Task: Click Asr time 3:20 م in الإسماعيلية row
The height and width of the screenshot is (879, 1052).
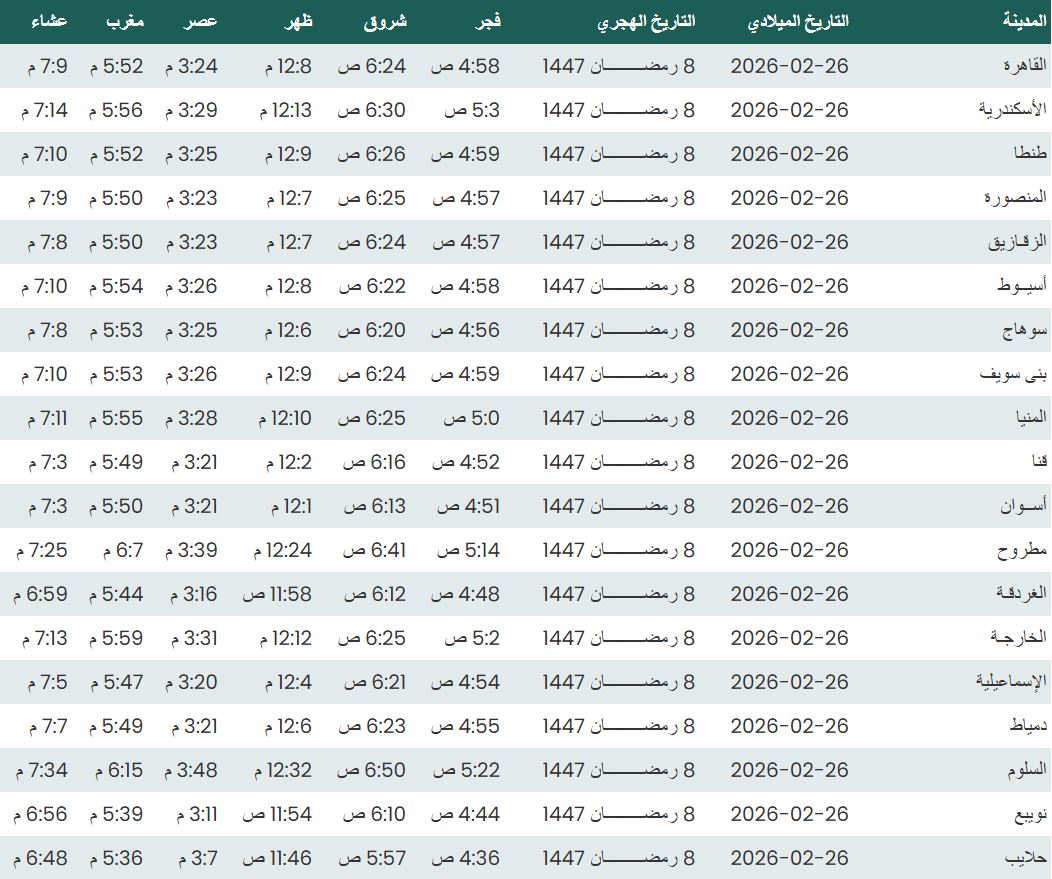Action: click(x=191, y=682)
